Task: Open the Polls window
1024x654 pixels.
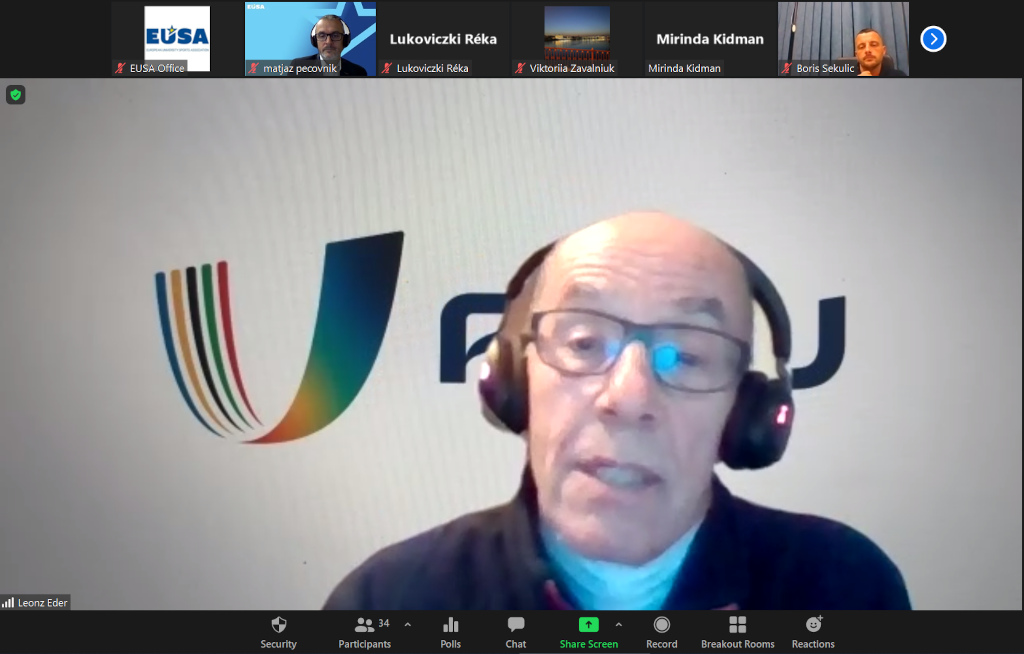Action: click(x=450, y=631)
